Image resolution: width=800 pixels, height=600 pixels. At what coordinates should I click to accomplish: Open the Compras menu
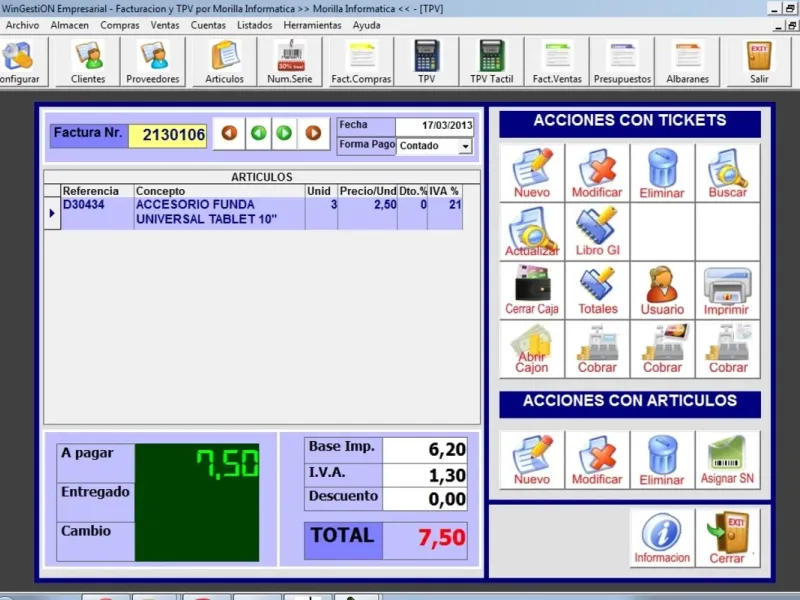pyautogui.click(x=119, y=25)
